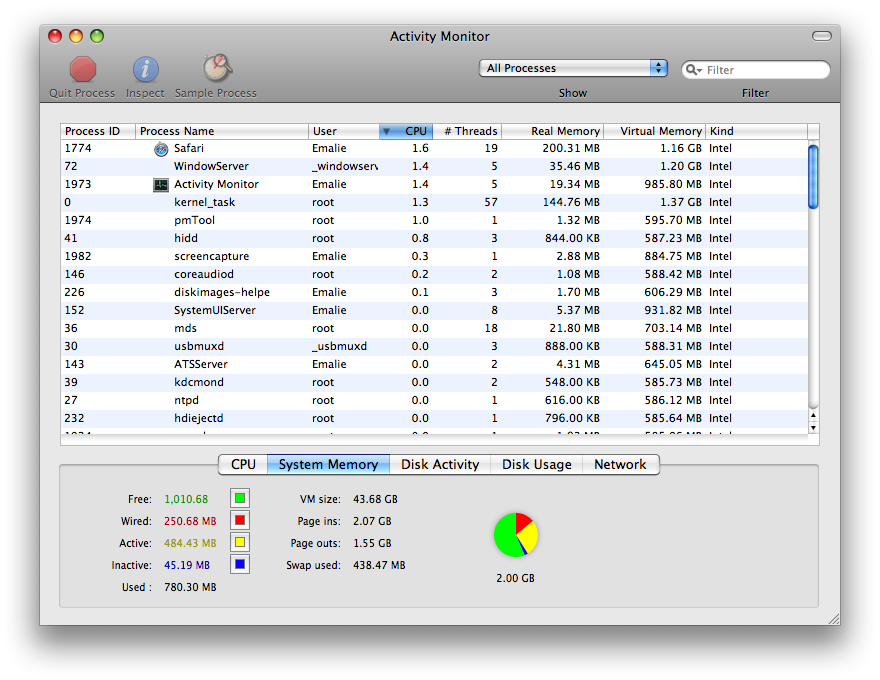This screenshot has height=680, width=880.
Task: Sort by the Virtual Memory column header
Action: [x=654, y=131]
